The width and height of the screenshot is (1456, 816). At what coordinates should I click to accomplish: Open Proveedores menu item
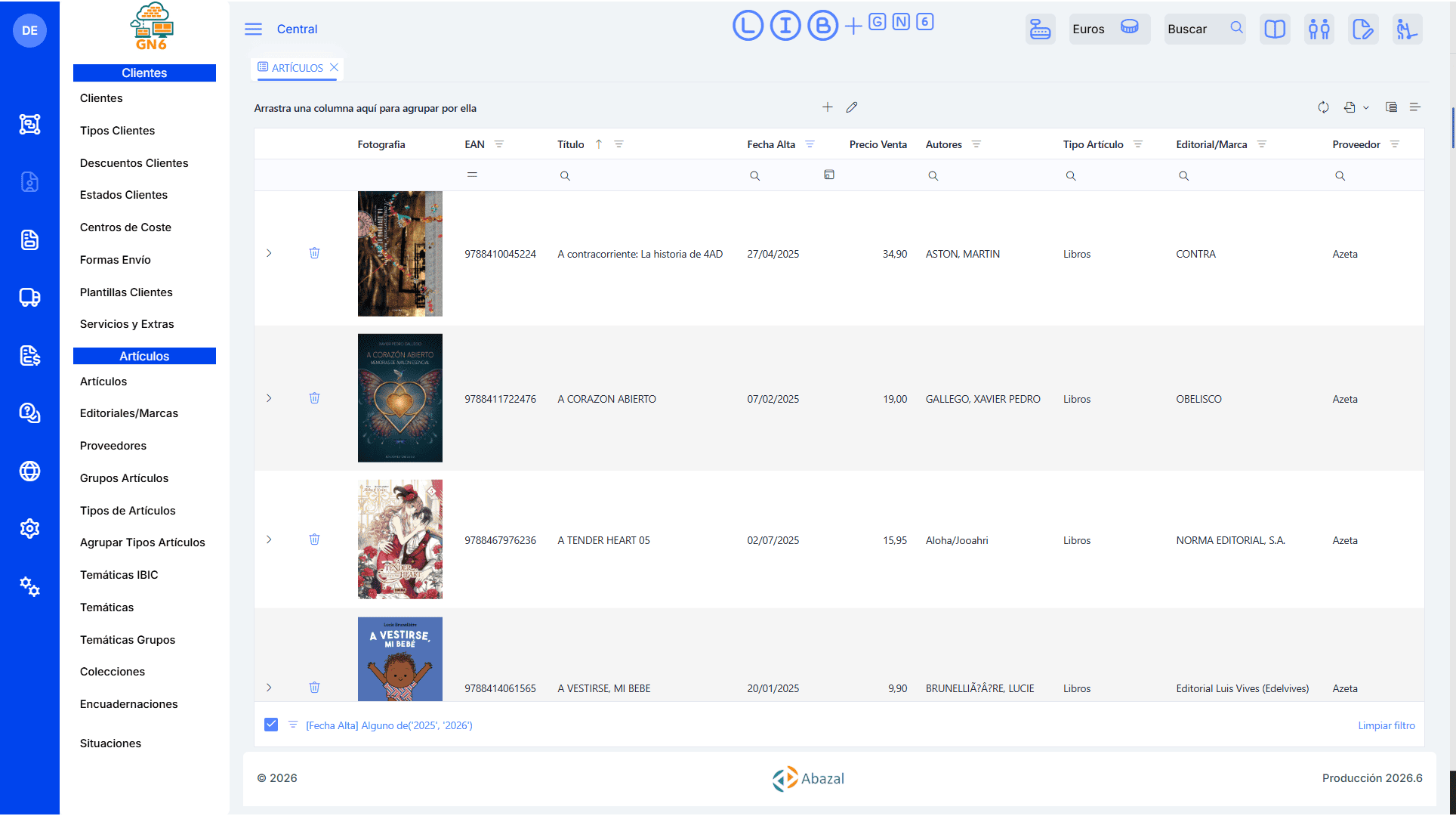[x=113, y=446]
